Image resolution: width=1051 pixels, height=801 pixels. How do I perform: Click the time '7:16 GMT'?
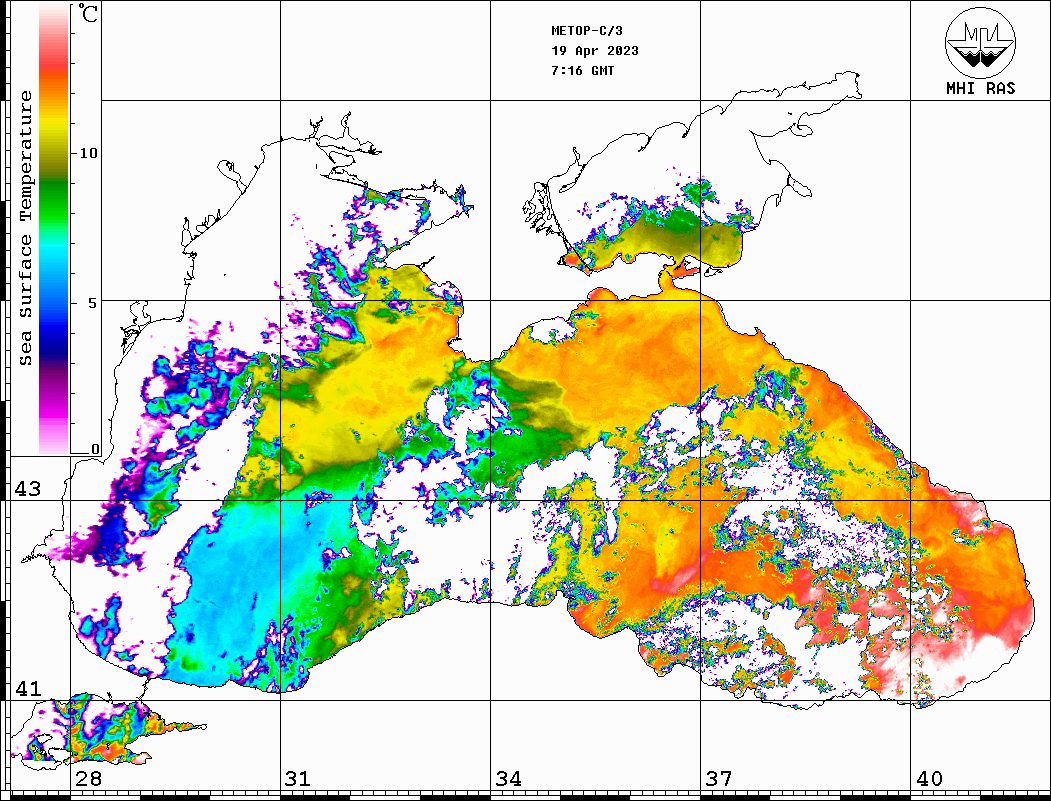582,70
